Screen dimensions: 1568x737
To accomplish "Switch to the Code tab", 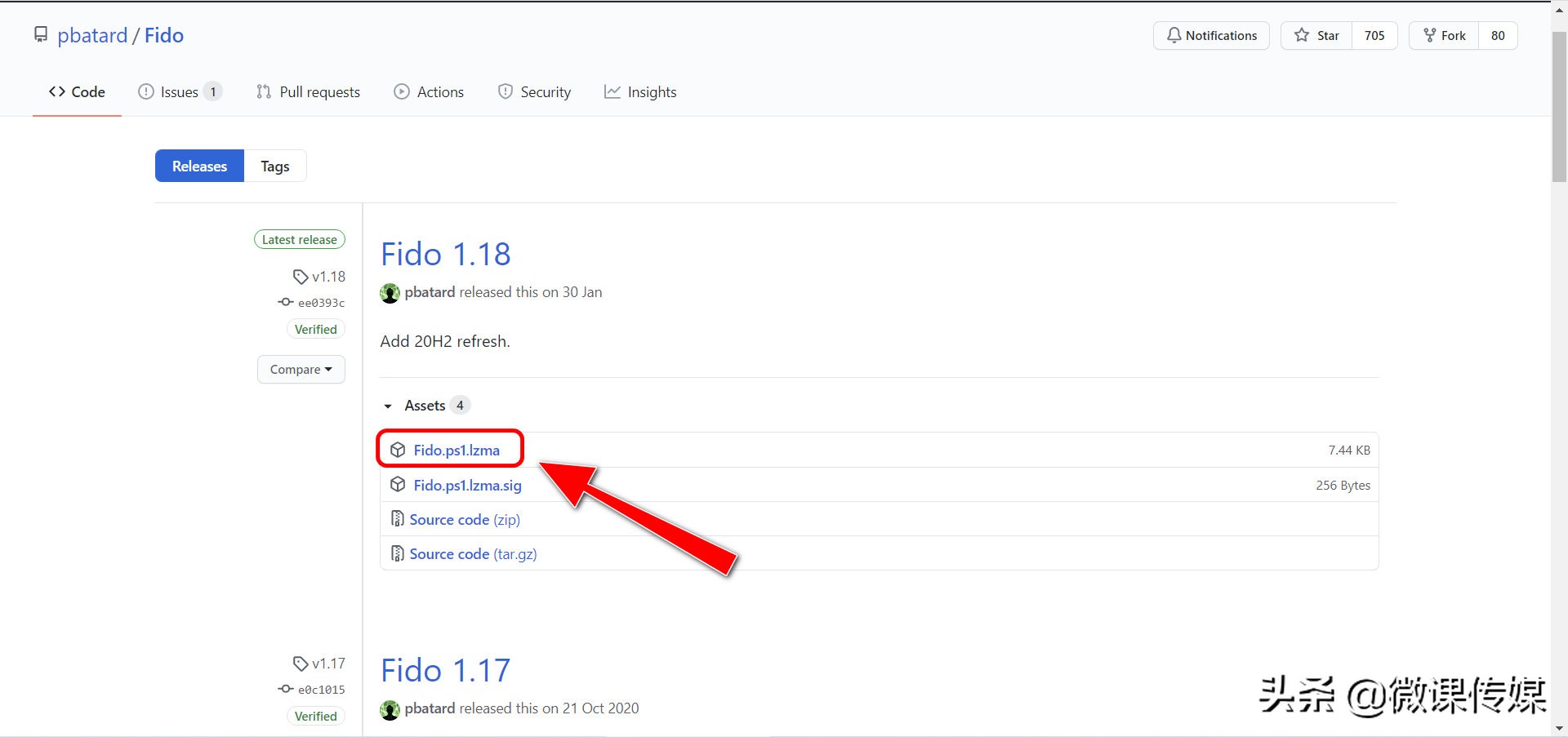I will pos(77,92).
